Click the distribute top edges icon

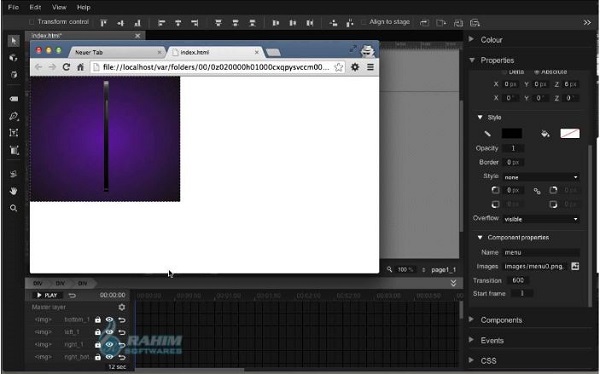point(218,23)
